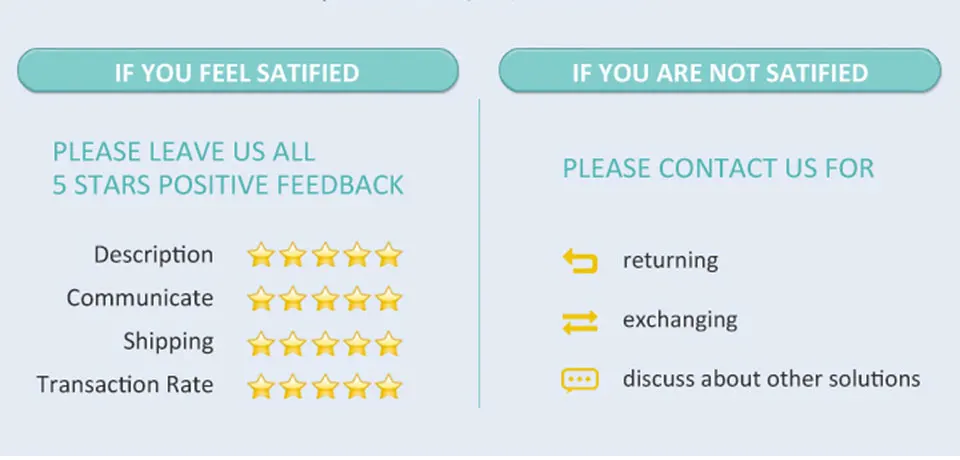Click the PLEASE CONTACT US FOR heading
The width and height of the screenshot is (960, 460).
pos(718,168)
